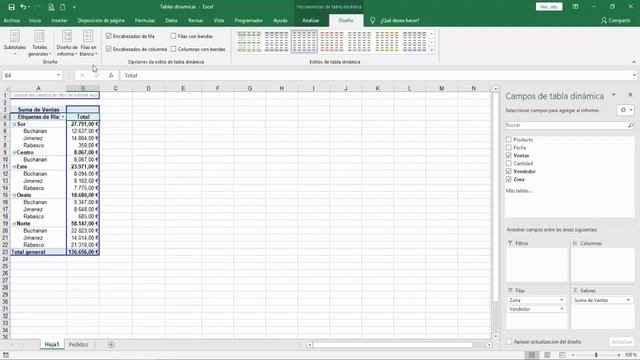Screen dimensions: 640x360
Task: Check the Cantidad field
Action: [x=509, y=163]
